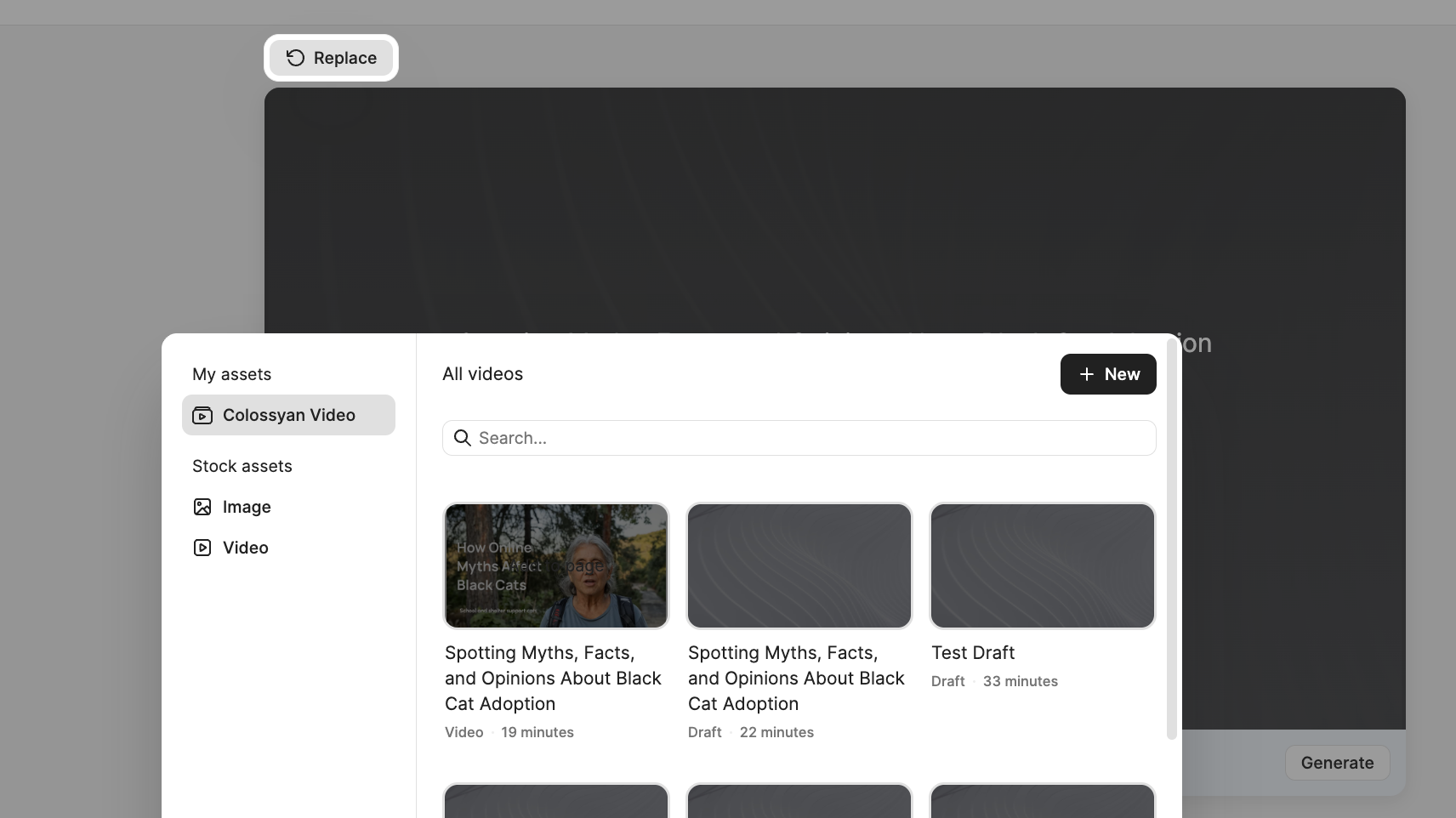Click the Replace rotate-arrow icon
Image resolution: width=1456 pixels, height=818 pixels.
[x=295, y=58]
